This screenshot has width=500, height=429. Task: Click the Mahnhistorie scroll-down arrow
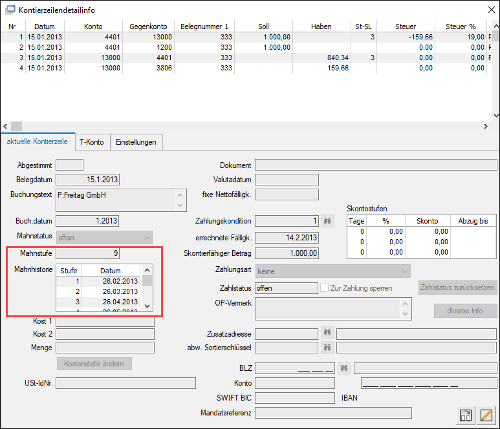pyautogui.click(x=147, y=306)
